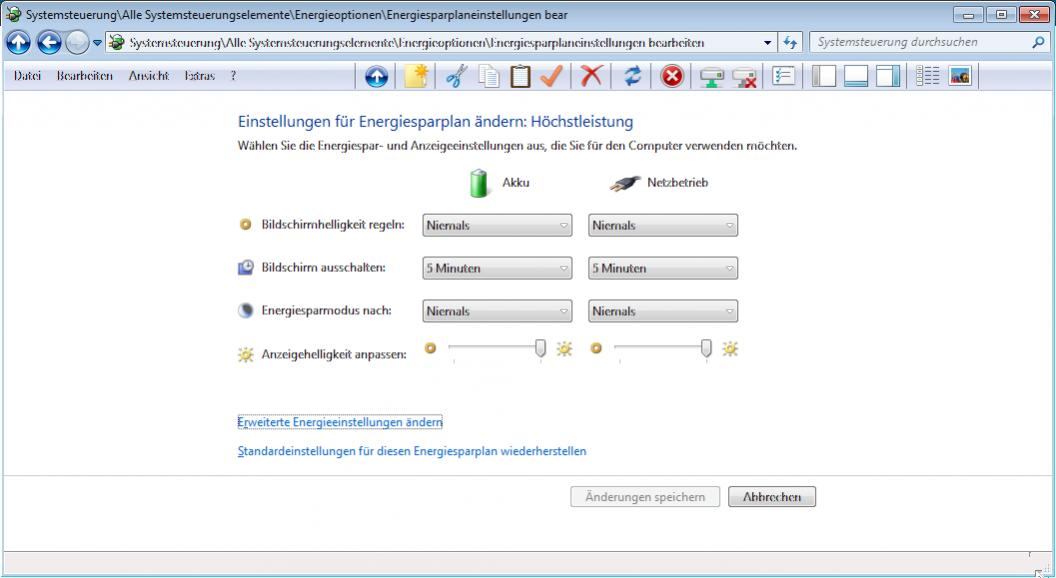This screenshot has width=1056, height=578.
Task: Open Netzbetrieb dropdown for Bildschirmhelligkeit regeln
Action: (x=663, y=225)
